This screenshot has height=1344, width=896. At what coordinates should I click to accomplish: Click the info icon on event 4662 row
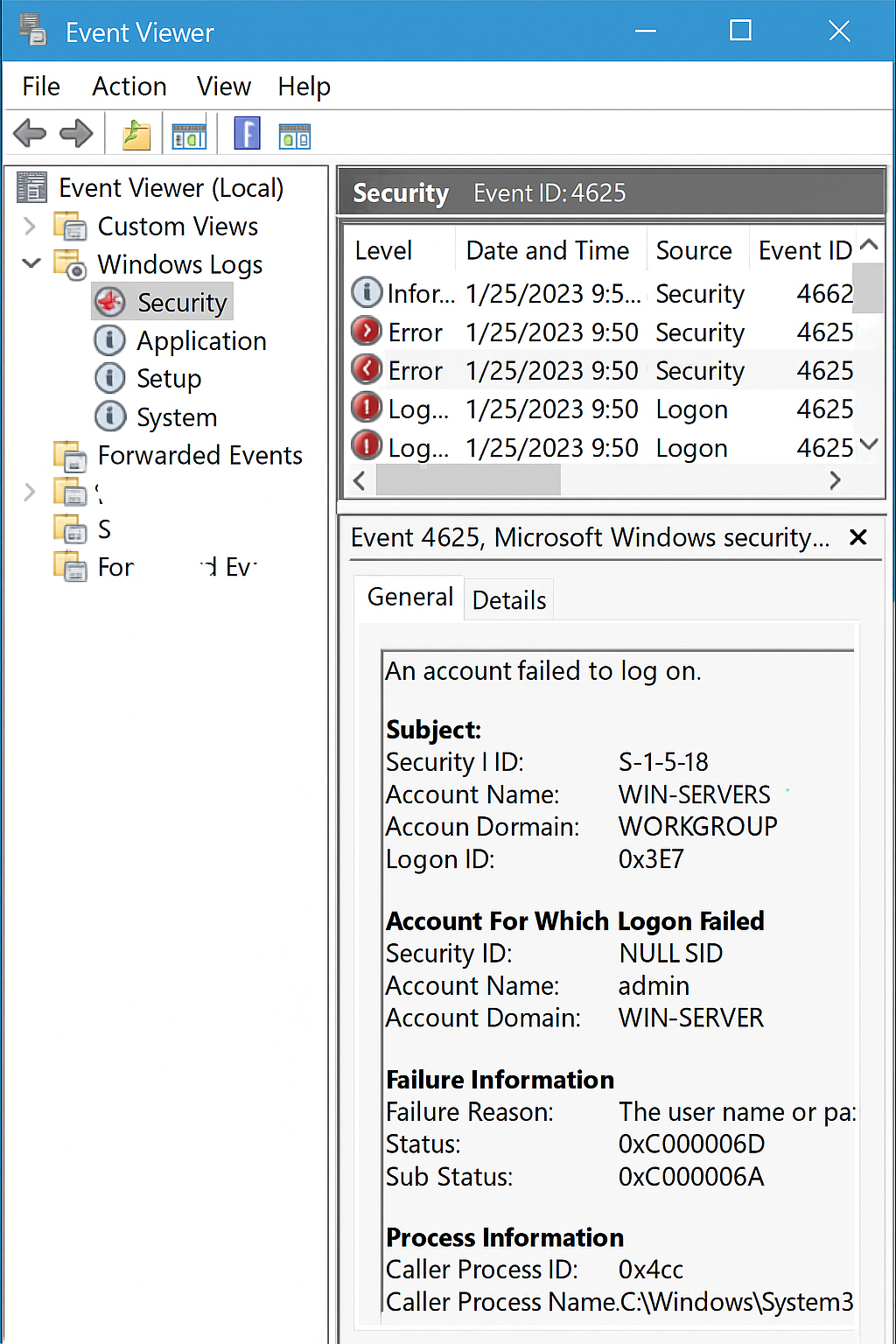click(367, 292)
